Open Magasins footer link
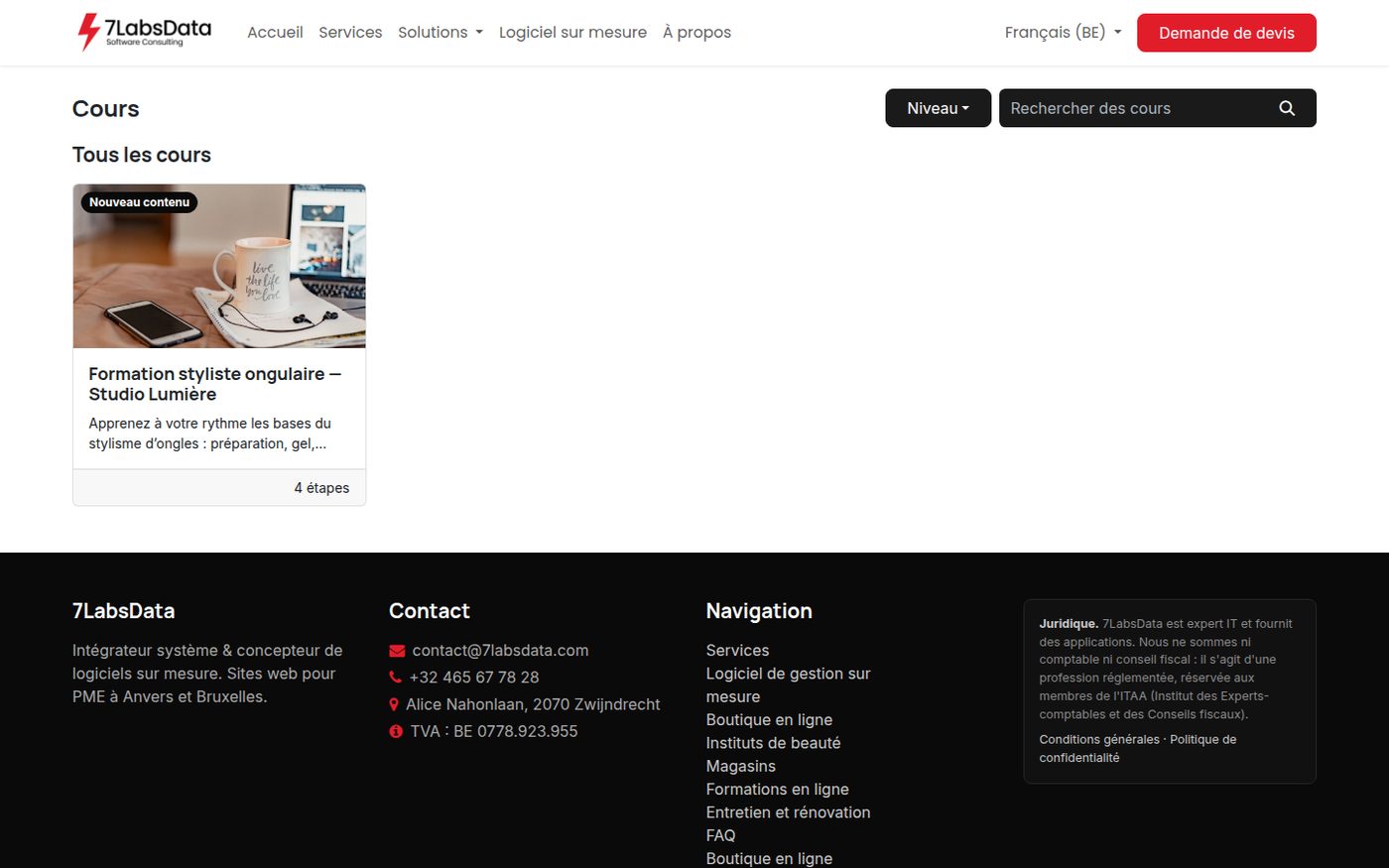The width and height of the screenshot is (1389, 868). tap(740, 766)
